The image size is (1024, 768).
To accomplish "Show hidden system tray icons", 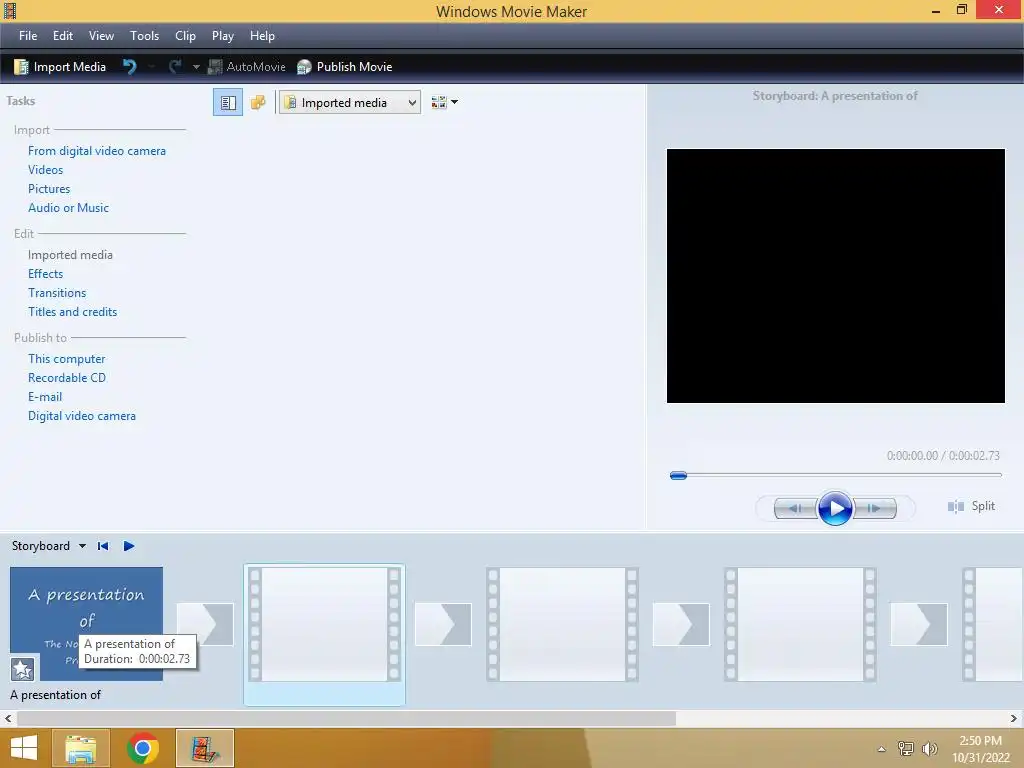I will [881, 750].
